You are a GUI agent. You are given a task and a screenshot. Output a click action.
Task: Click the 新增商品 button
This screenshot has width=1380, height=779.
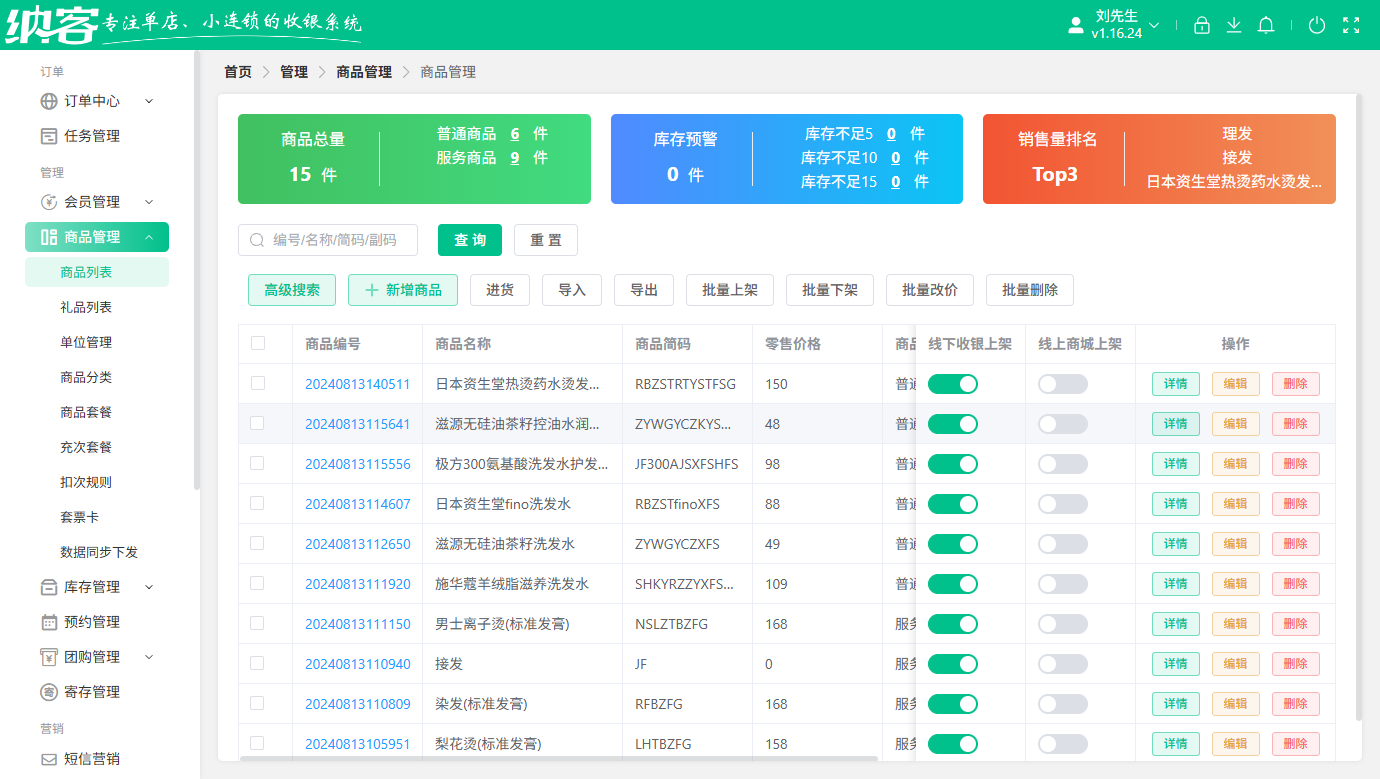403,290
